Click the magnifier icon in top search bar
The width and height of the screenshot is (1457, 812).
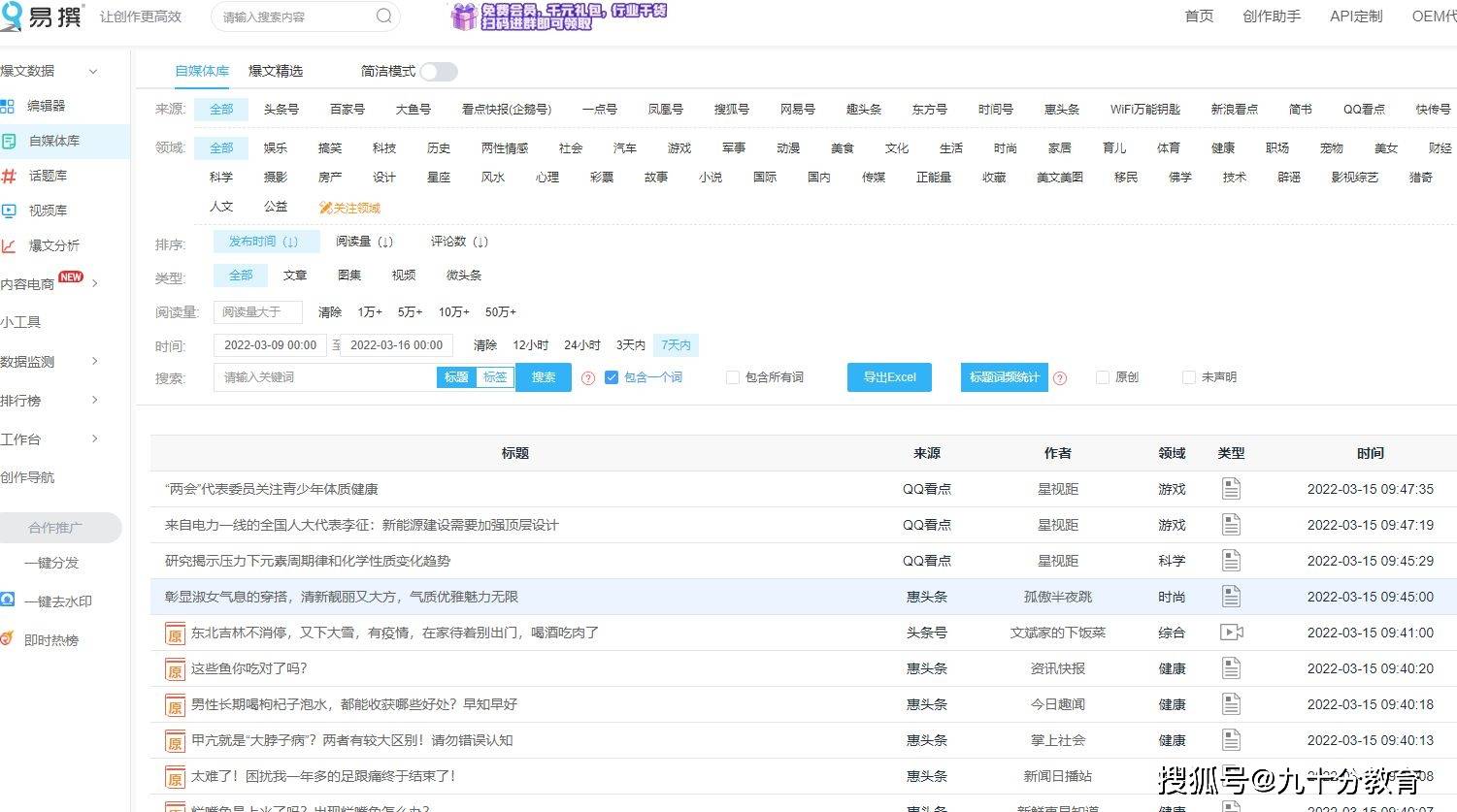[382, 16]
